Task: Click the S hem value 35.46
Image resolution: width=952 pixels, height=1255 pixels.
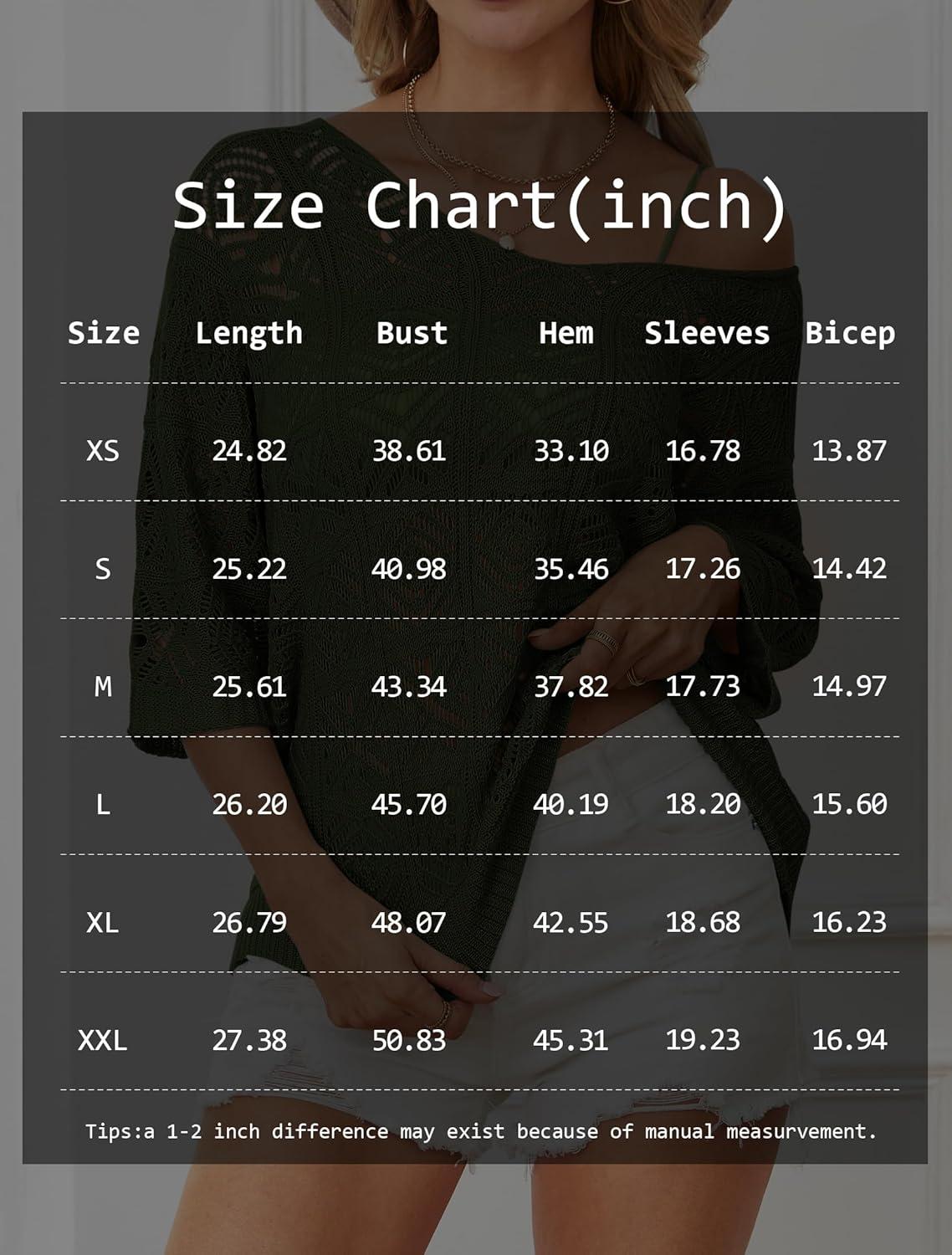Action: (x=571, y=569)
